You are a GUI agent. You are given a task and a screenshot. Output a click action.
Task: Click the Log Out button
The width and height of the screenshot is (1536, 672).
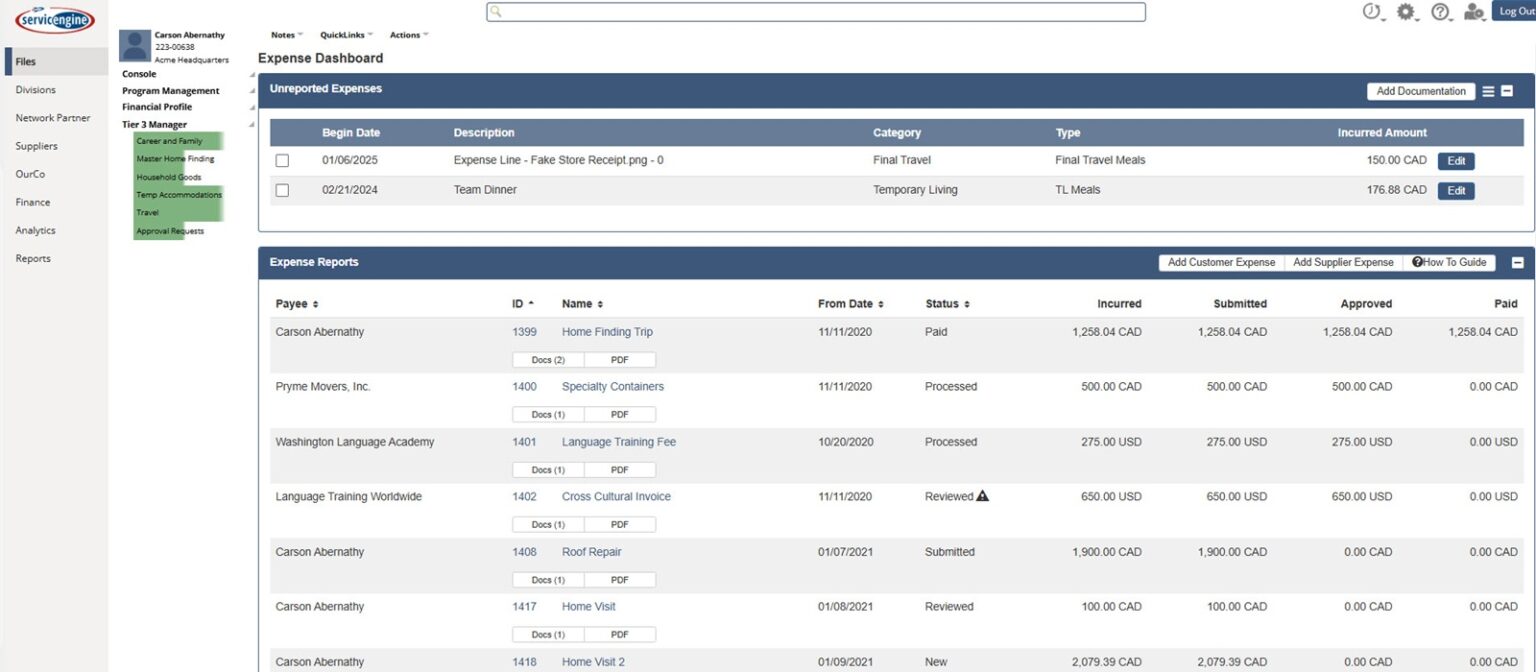tap(1514, 11)
